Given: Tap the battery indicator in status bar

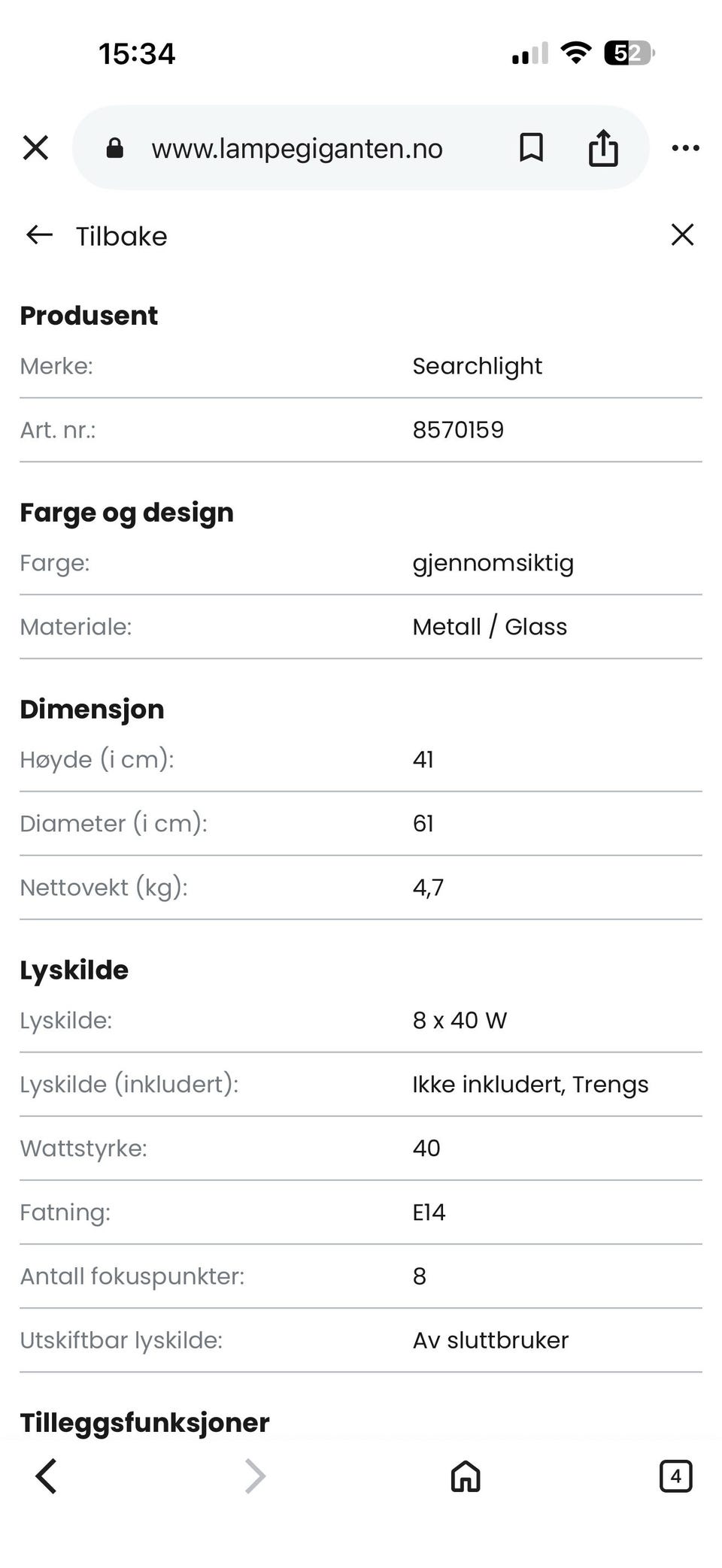Looking at the screenshot, I should [629, 53].
